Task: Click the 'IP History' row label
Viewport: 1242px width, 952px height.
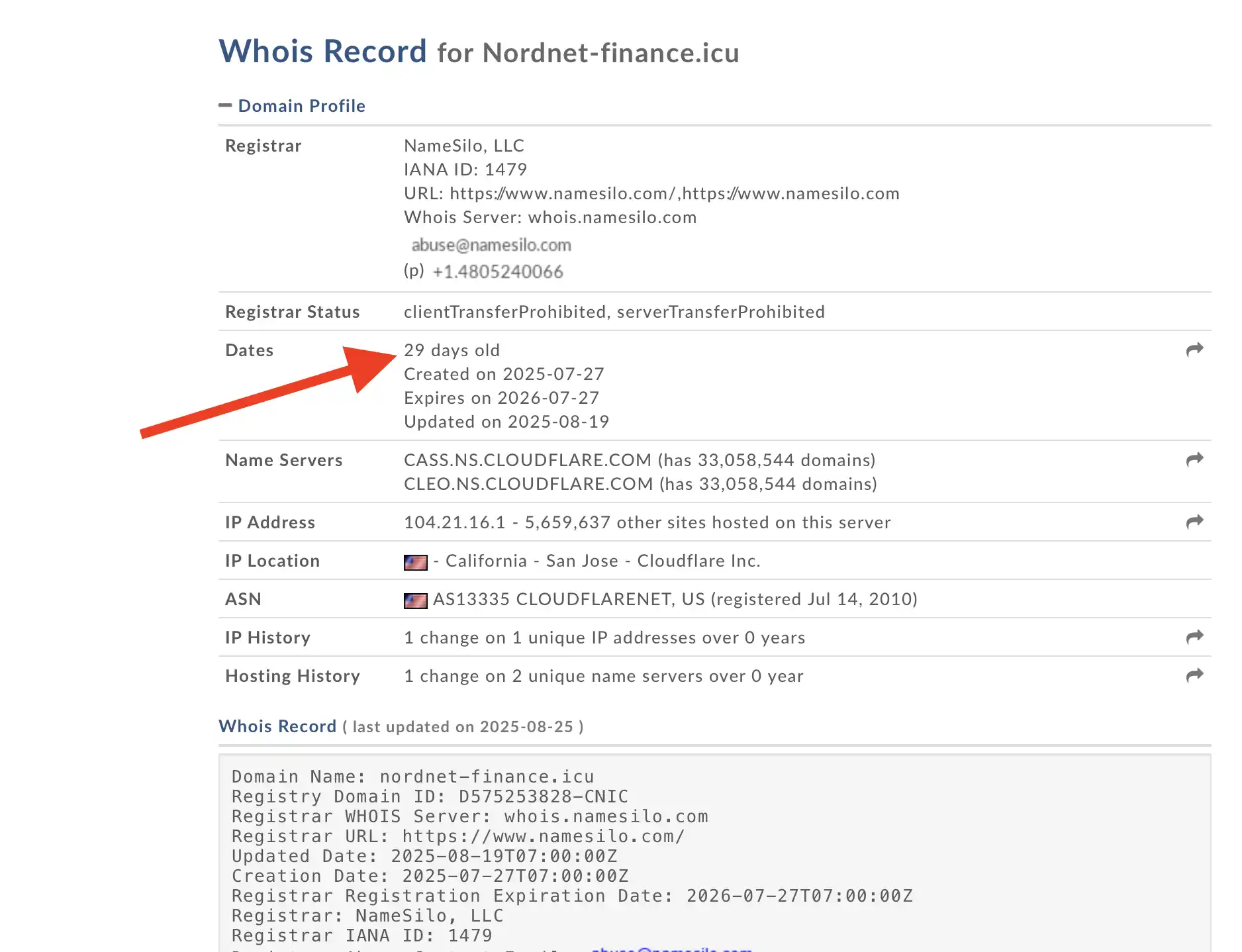Action: coord(267,638)
